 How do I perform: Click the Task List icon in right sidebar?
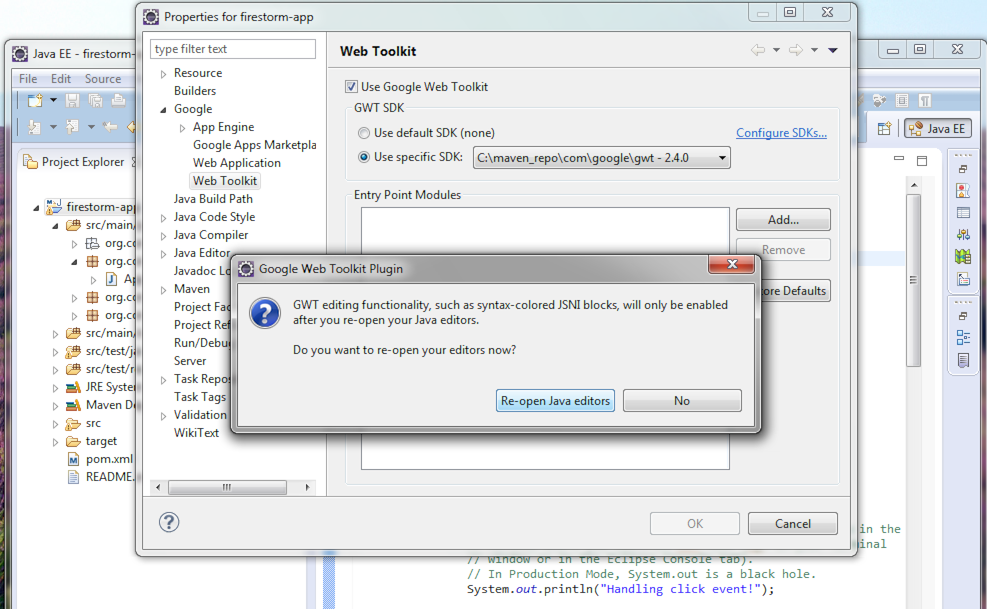pos(963,360)
